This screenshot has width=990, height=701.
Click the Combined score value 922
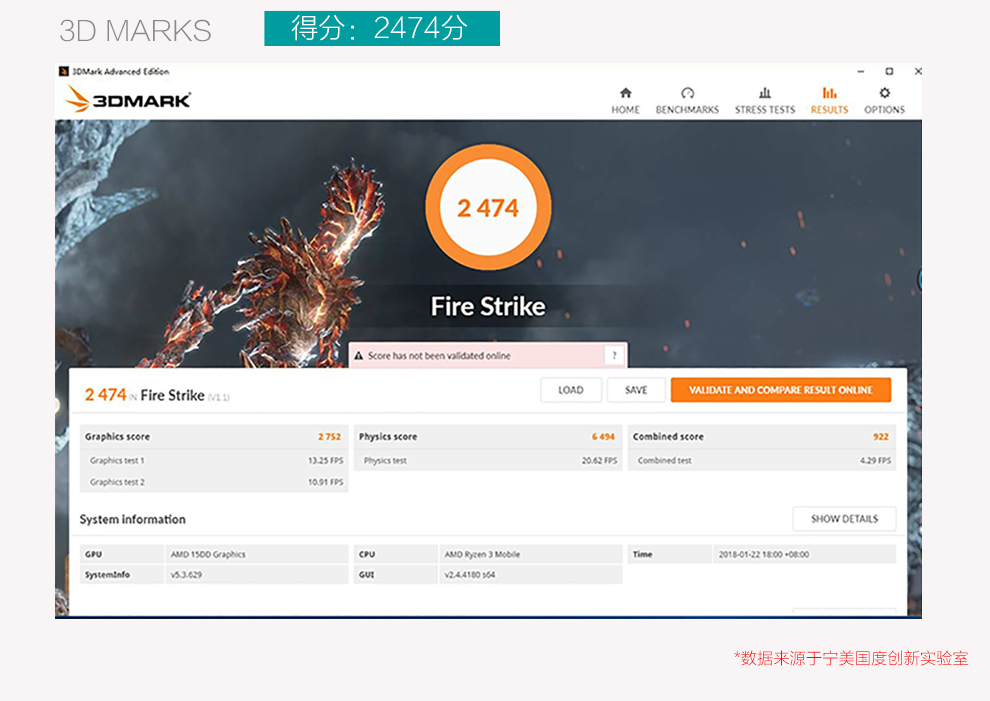[881, 436]
